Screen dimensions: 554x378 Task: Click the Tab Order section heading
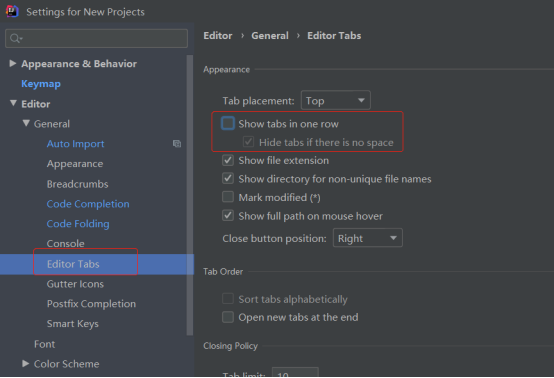pos(223,272)
